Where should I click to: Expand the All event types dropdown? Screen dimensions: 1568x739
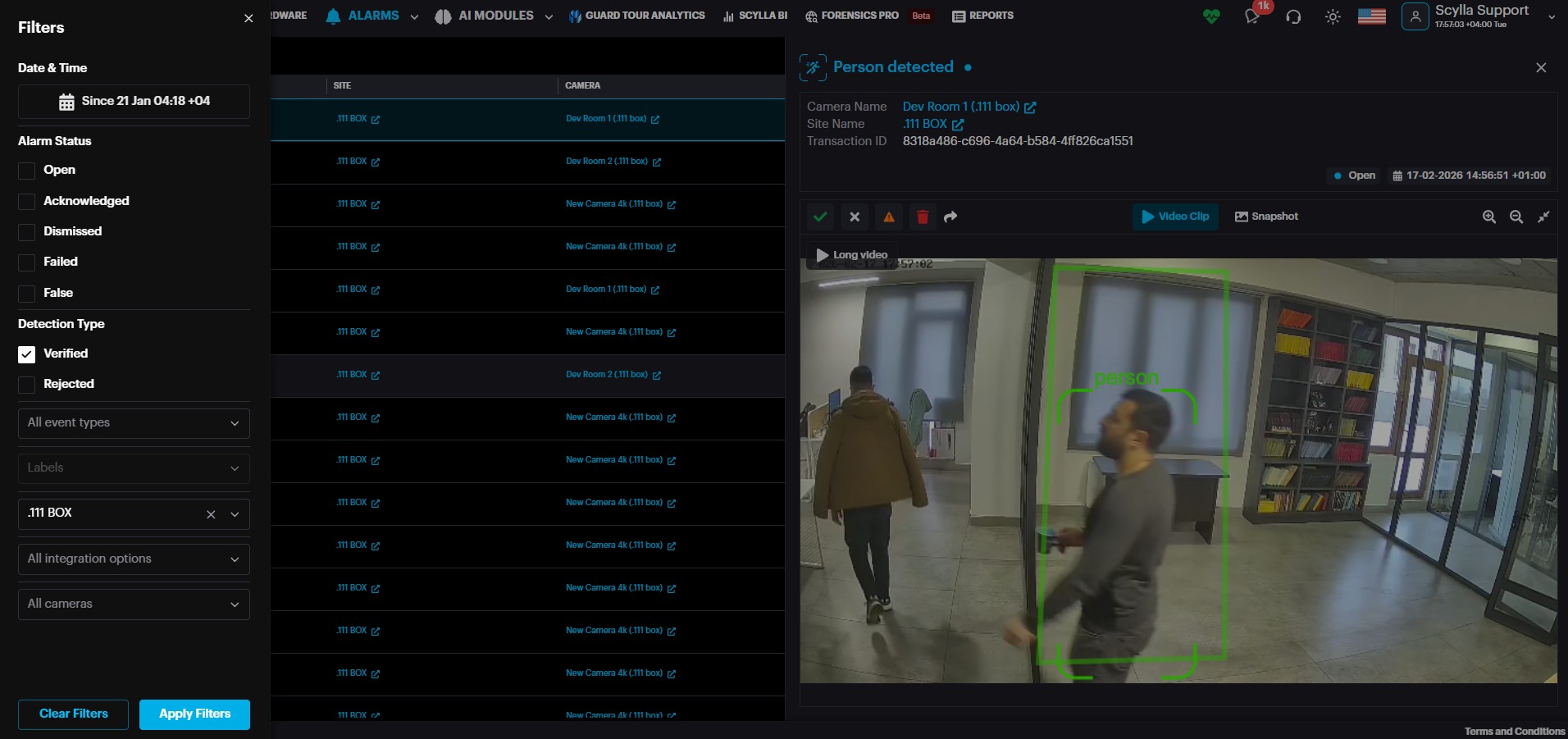(134, 423)
